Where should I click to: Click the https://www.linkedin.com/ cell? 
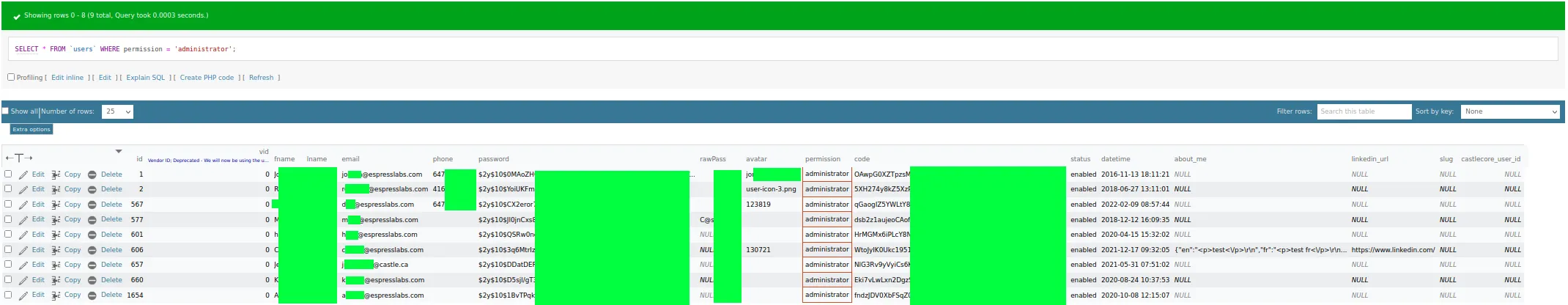[1393, 250]
